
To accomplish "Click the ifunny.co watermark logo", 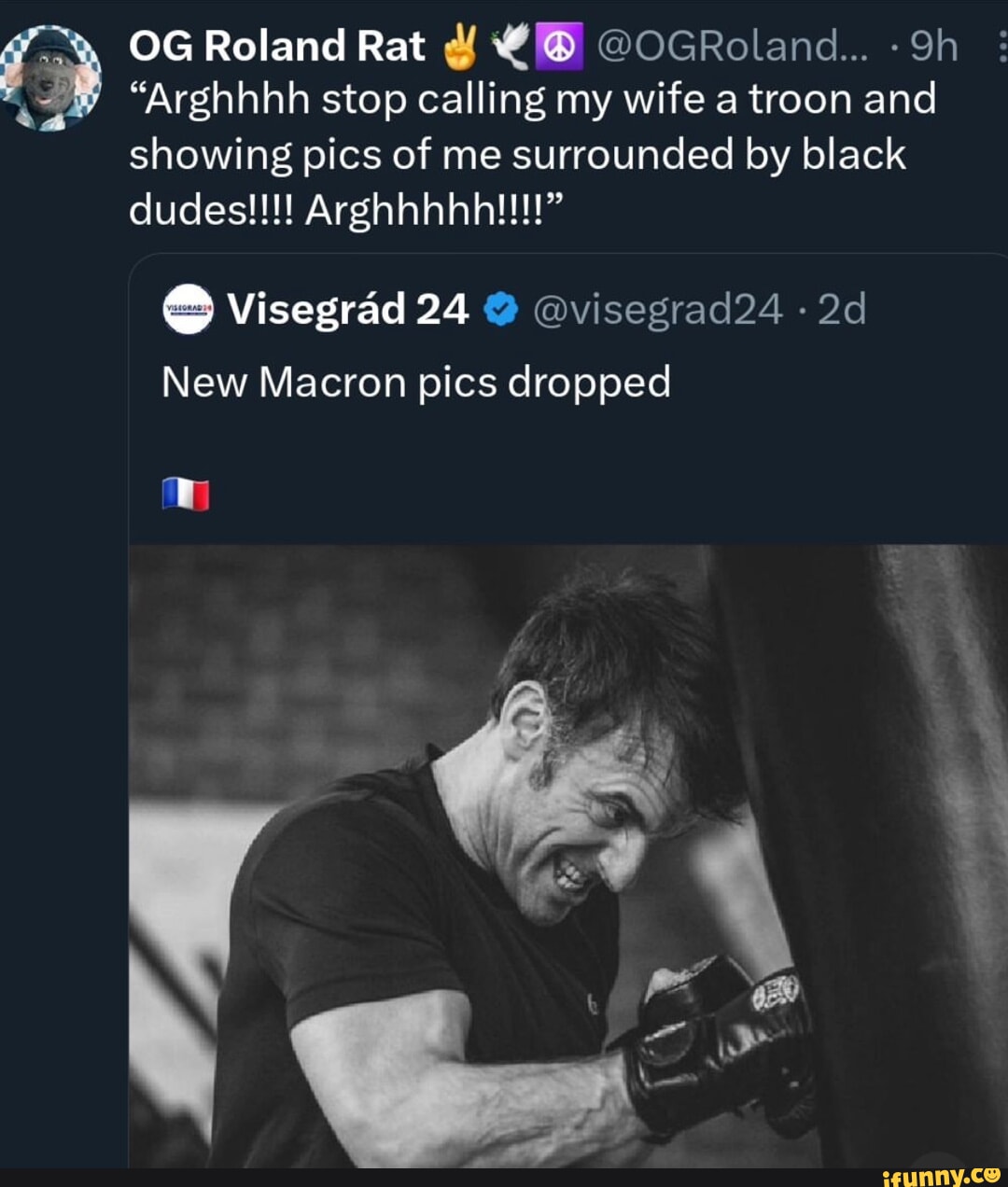I will [x=940, y=1174].
